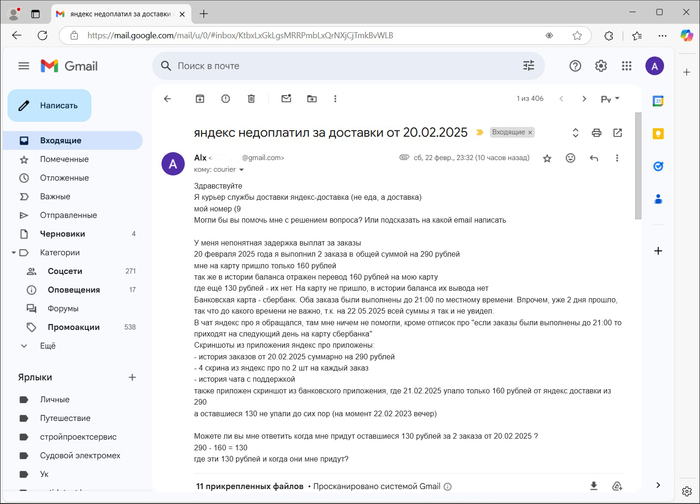Open message more options three dots
Image resolution: width=700 pixels, height=504 pixels.
pyautogui.click(x=617, y=158)
